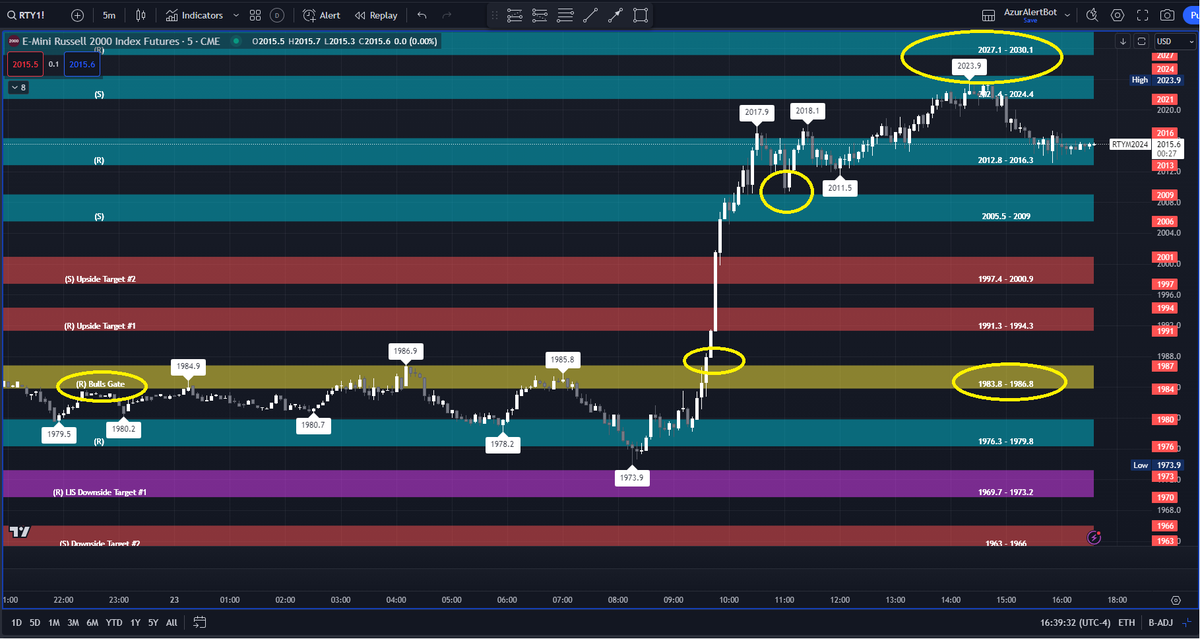Screen dimensions: 1200x639
Task: Select the 6M date range
Action: pos(93,622)
